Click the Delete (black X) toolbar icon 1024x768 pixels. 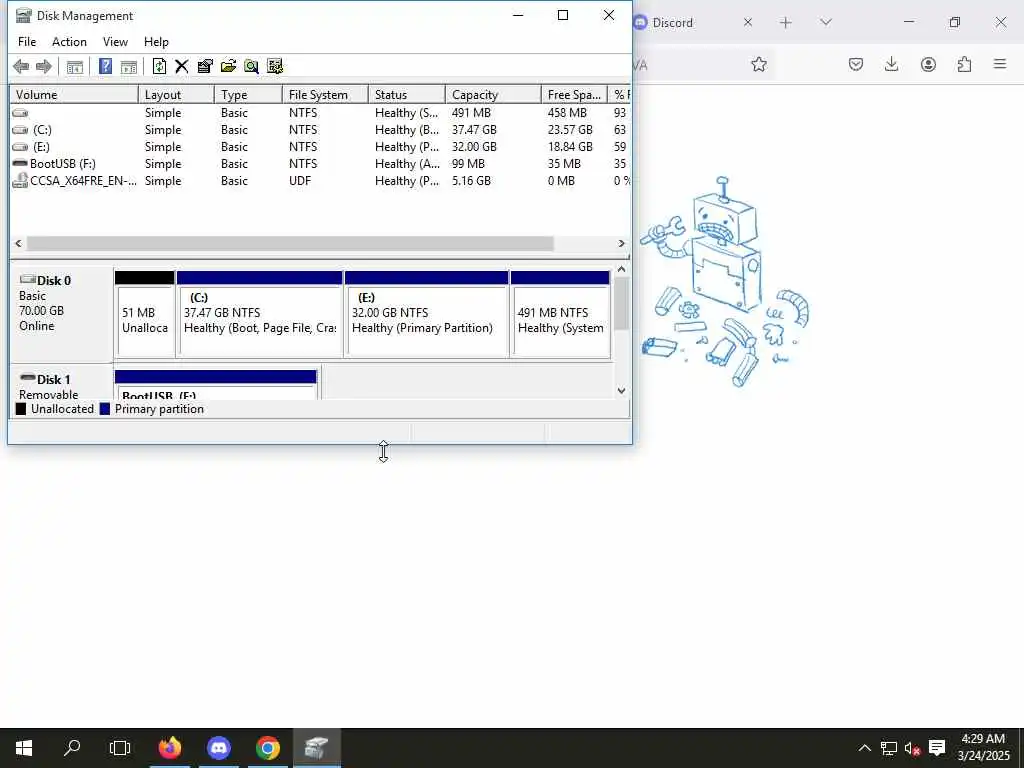tap(182, 66)
